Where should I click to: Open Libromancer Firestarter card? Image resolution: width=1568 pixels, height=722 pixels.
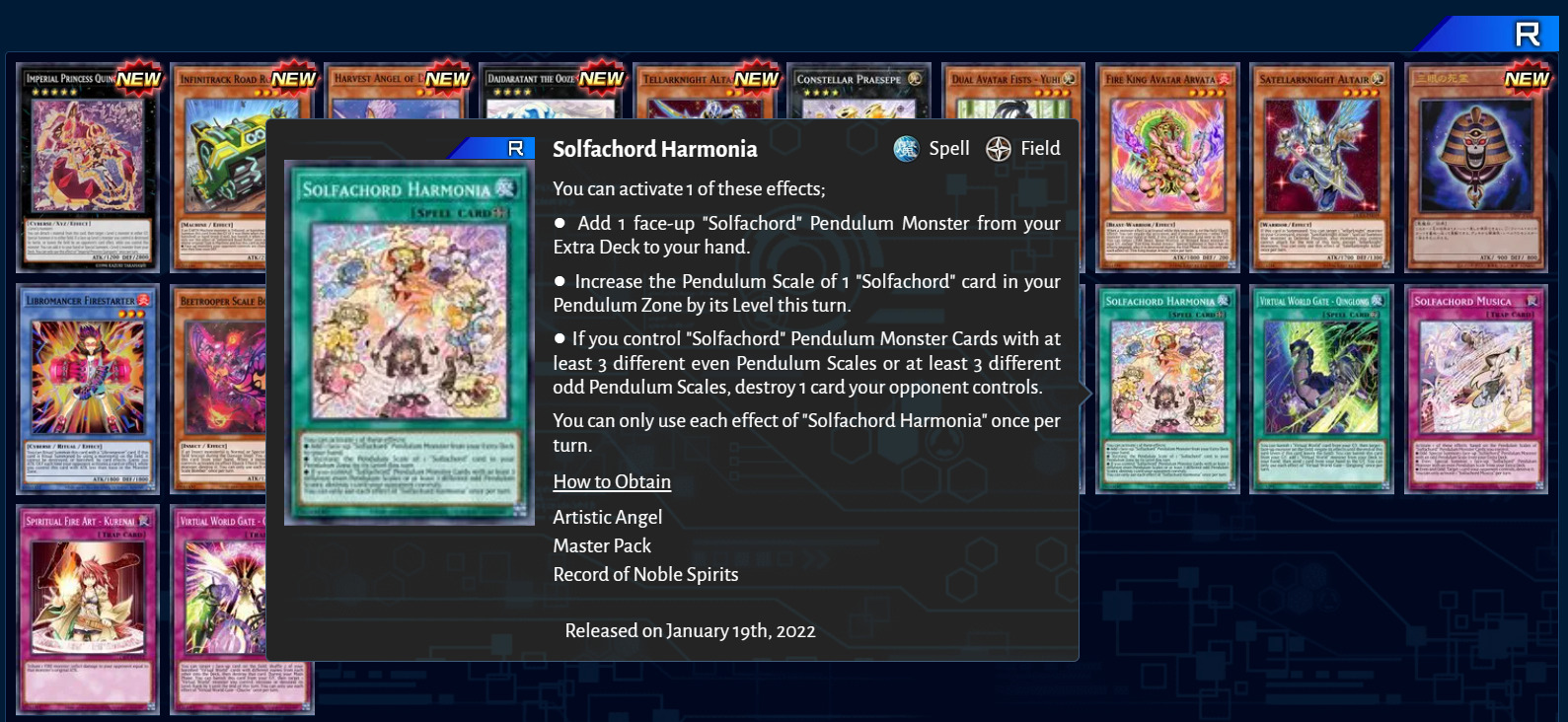click(88, 390)
